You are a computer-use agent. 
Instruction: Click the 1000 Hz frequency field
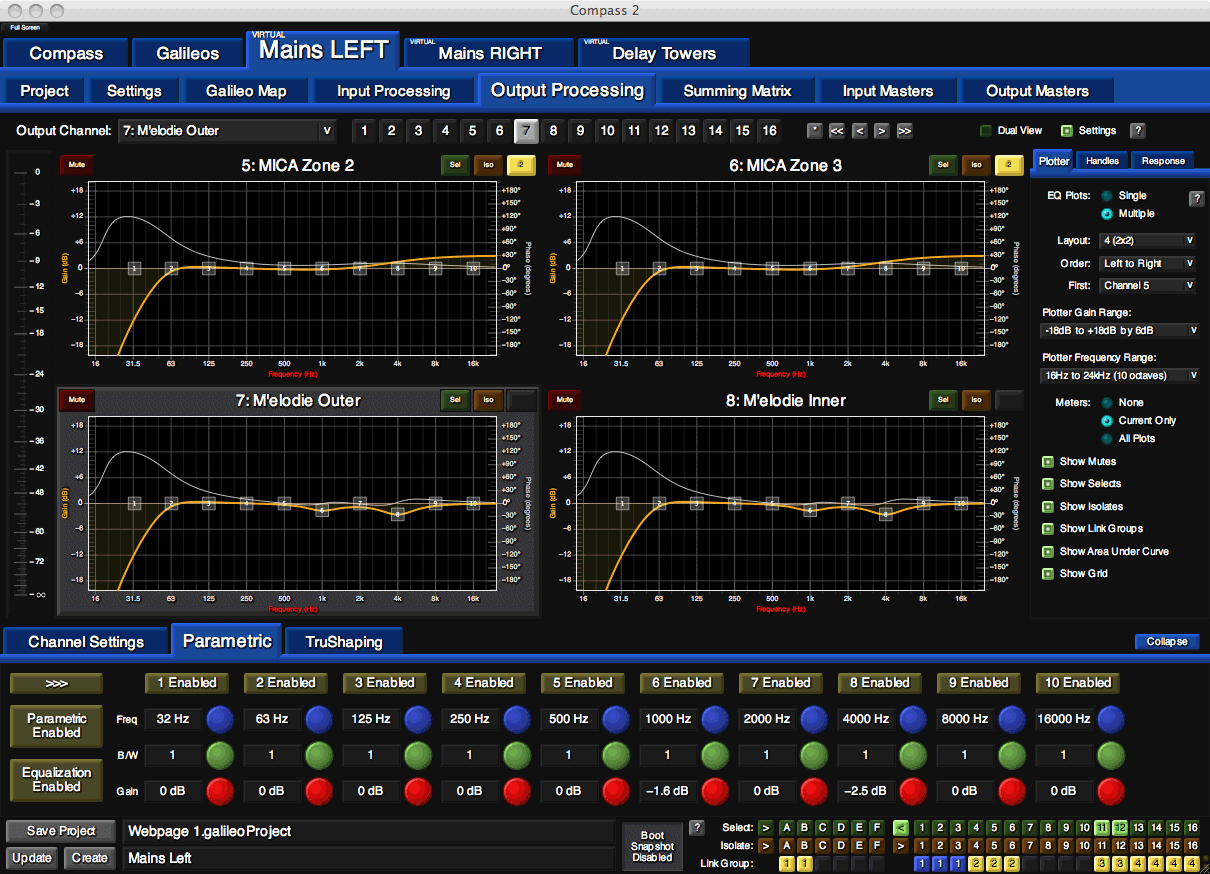coord(668,719)
